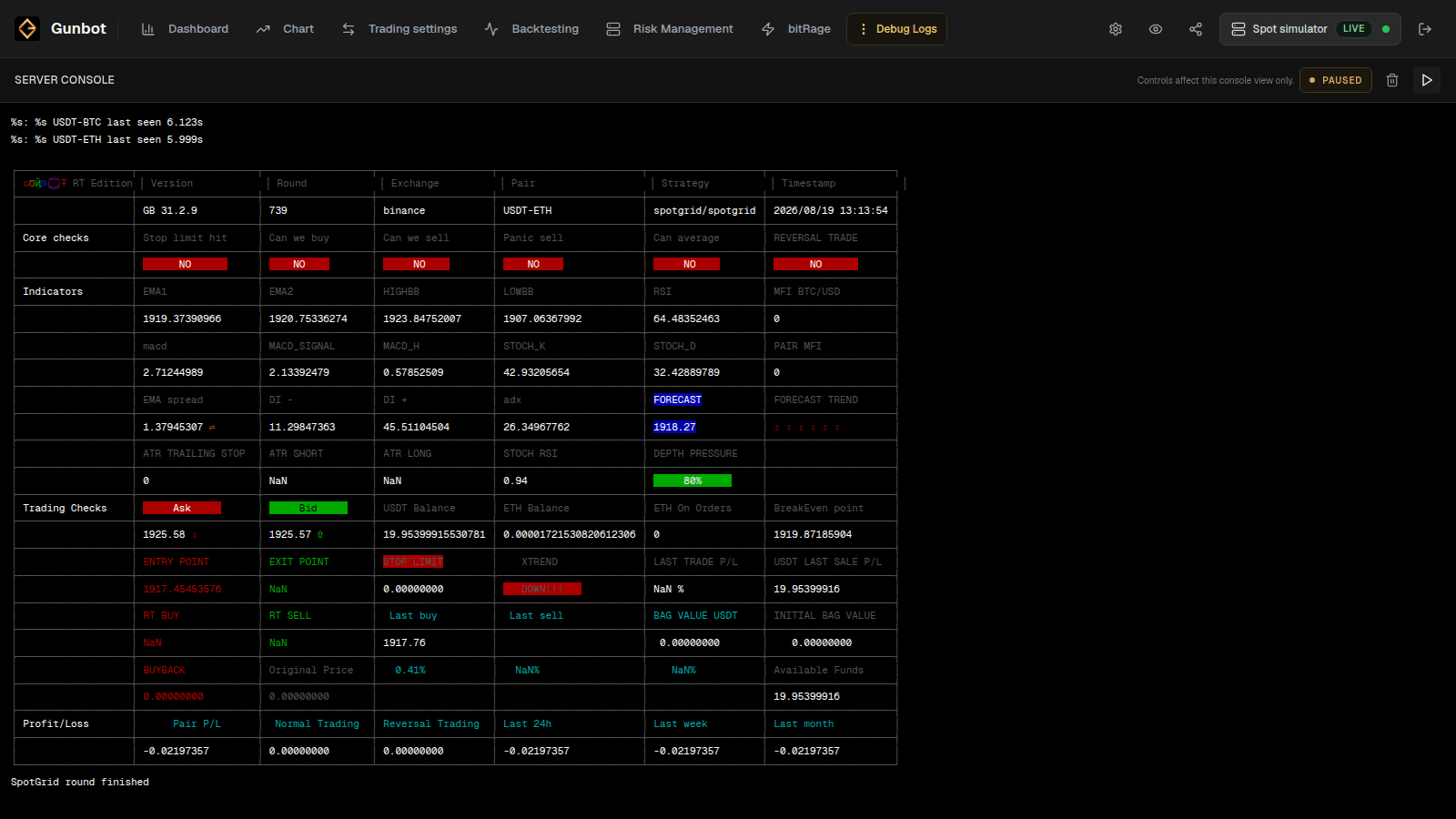Image resolution: width=1456 pixels, height=819 pixels.
Task: Click NO under REVERSAL TRADE
Action: click(x=815, y=264)
